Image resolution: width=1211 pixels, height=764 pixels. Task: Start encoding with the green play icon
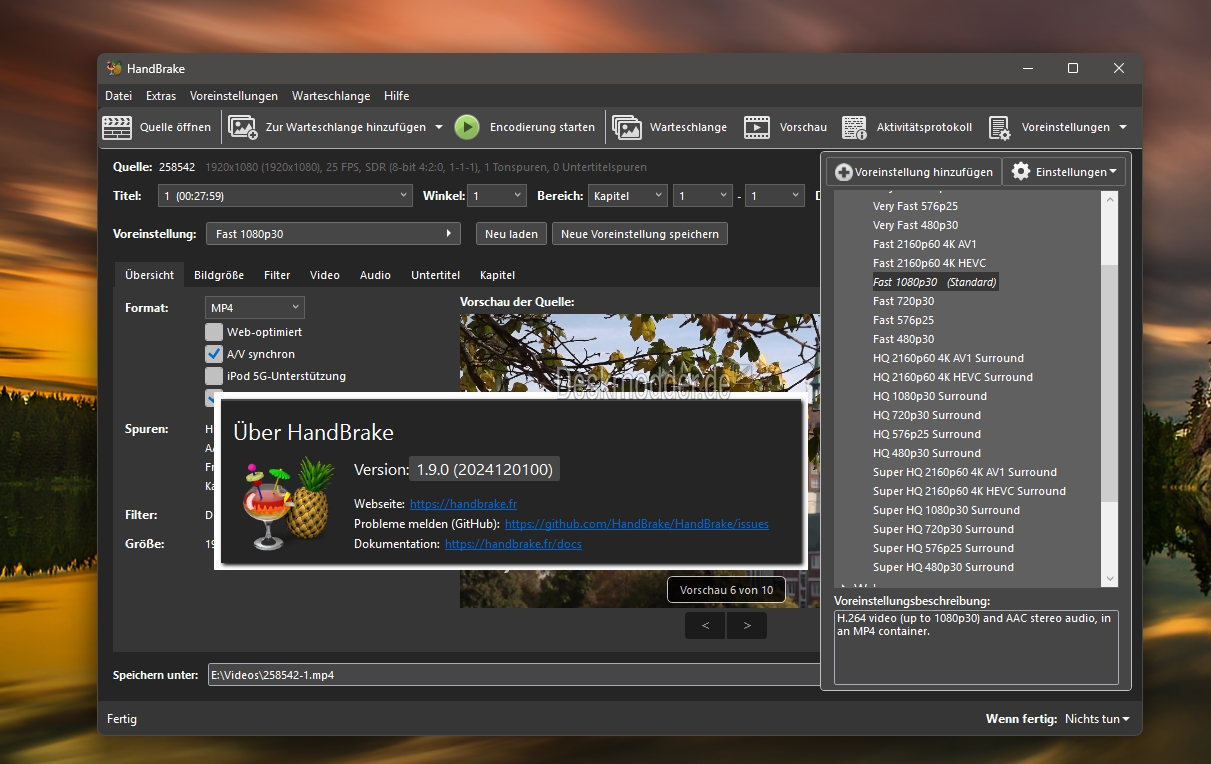tap(467, 127)
